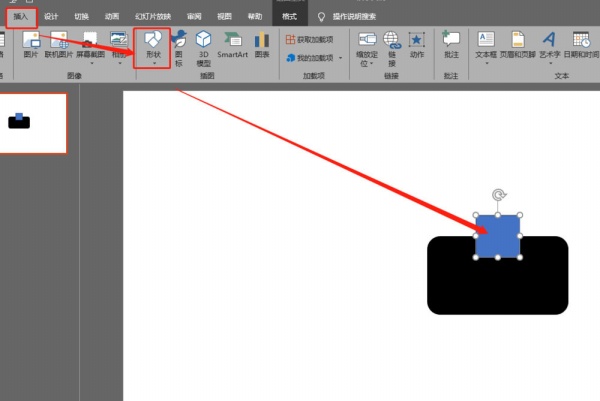Expand the 文本框 text box dropdown
The width and height of the screenshot is (600, 401).
coord(486,62)
